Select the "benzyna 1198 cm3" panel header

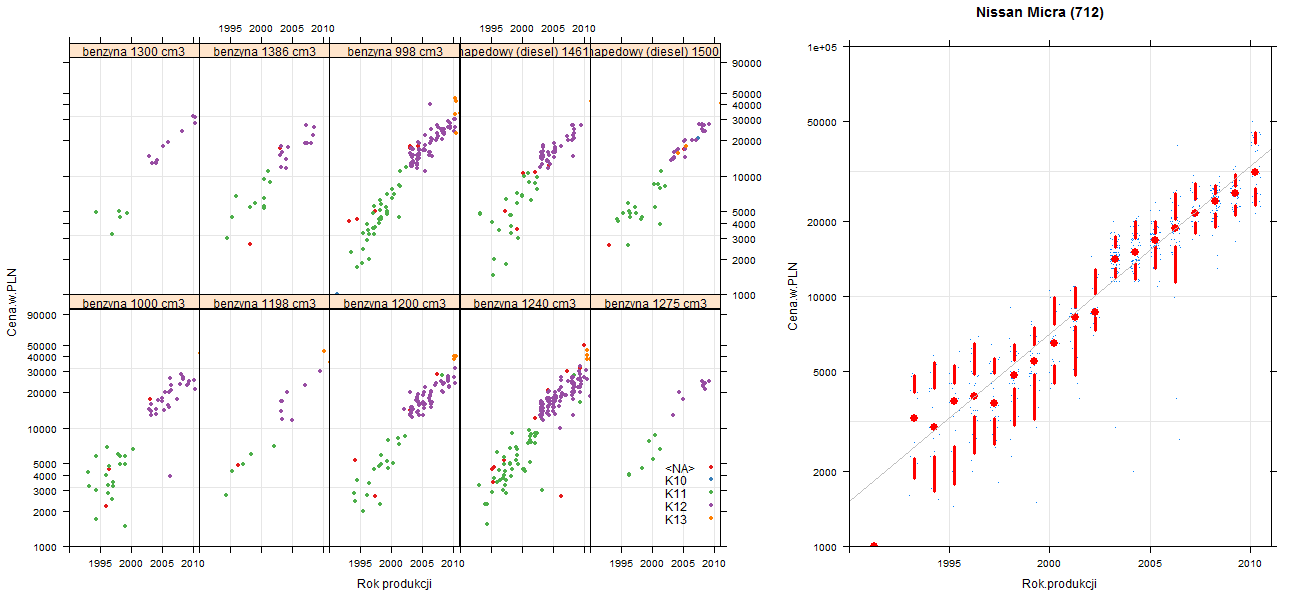pyautogui.click(x=264, y=303)
